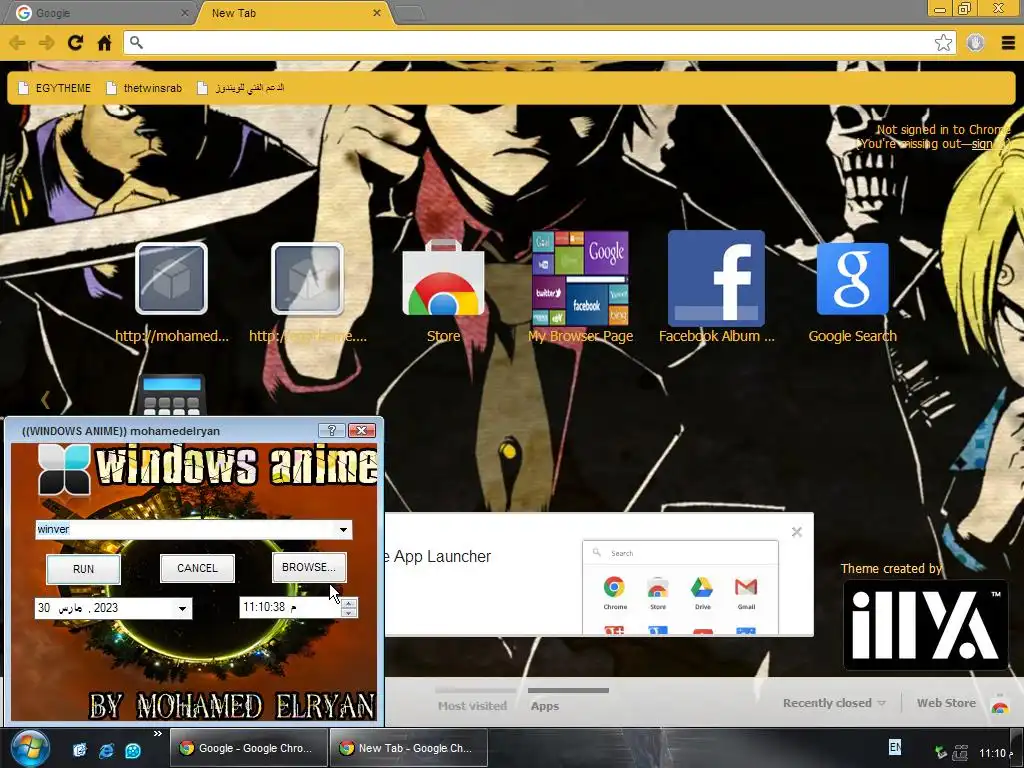
Task: Switch to Most visited section
Action: pyautogui.click(x=472, y=705)
